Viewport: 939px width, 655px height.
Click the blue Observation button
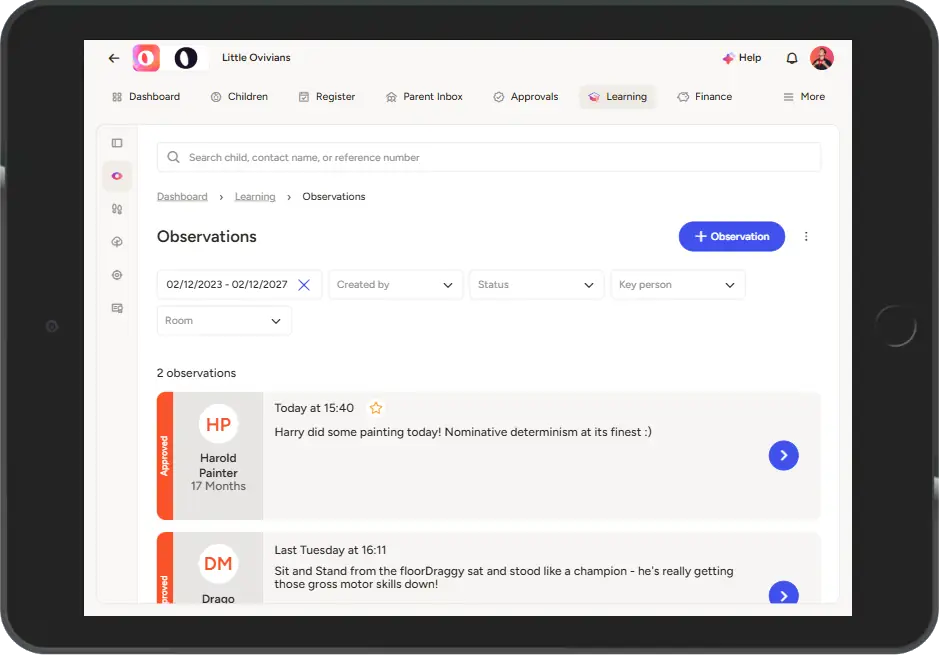pyautogui.click(x=731, y=237)
